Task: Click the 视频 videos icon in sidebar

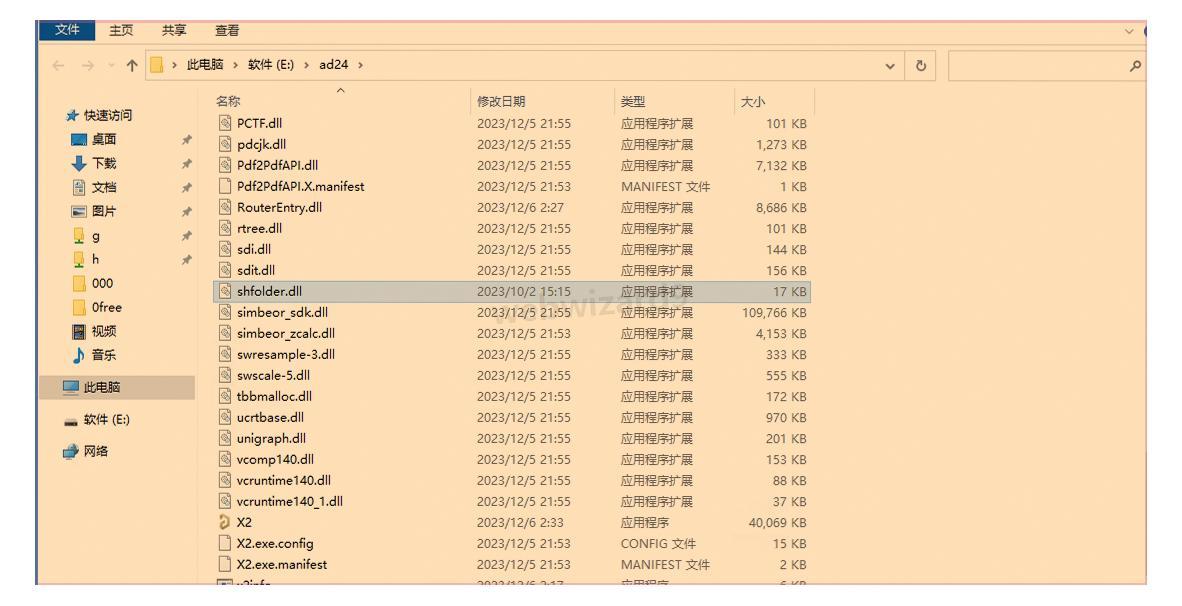Action: [x=79, y=331]
